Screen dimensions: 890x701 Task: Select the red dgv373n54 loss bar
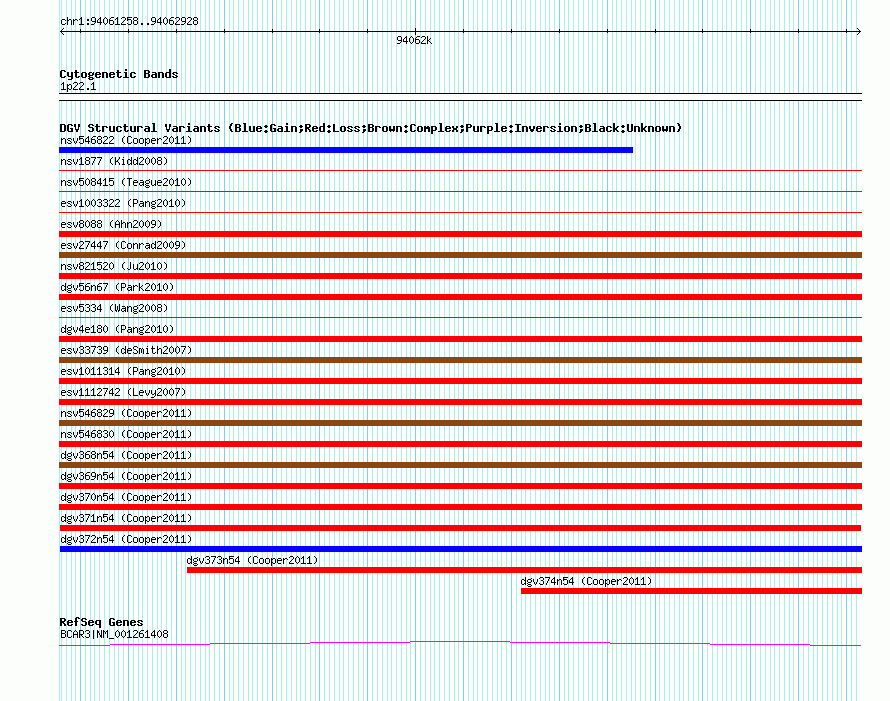(x=524, y=570)
